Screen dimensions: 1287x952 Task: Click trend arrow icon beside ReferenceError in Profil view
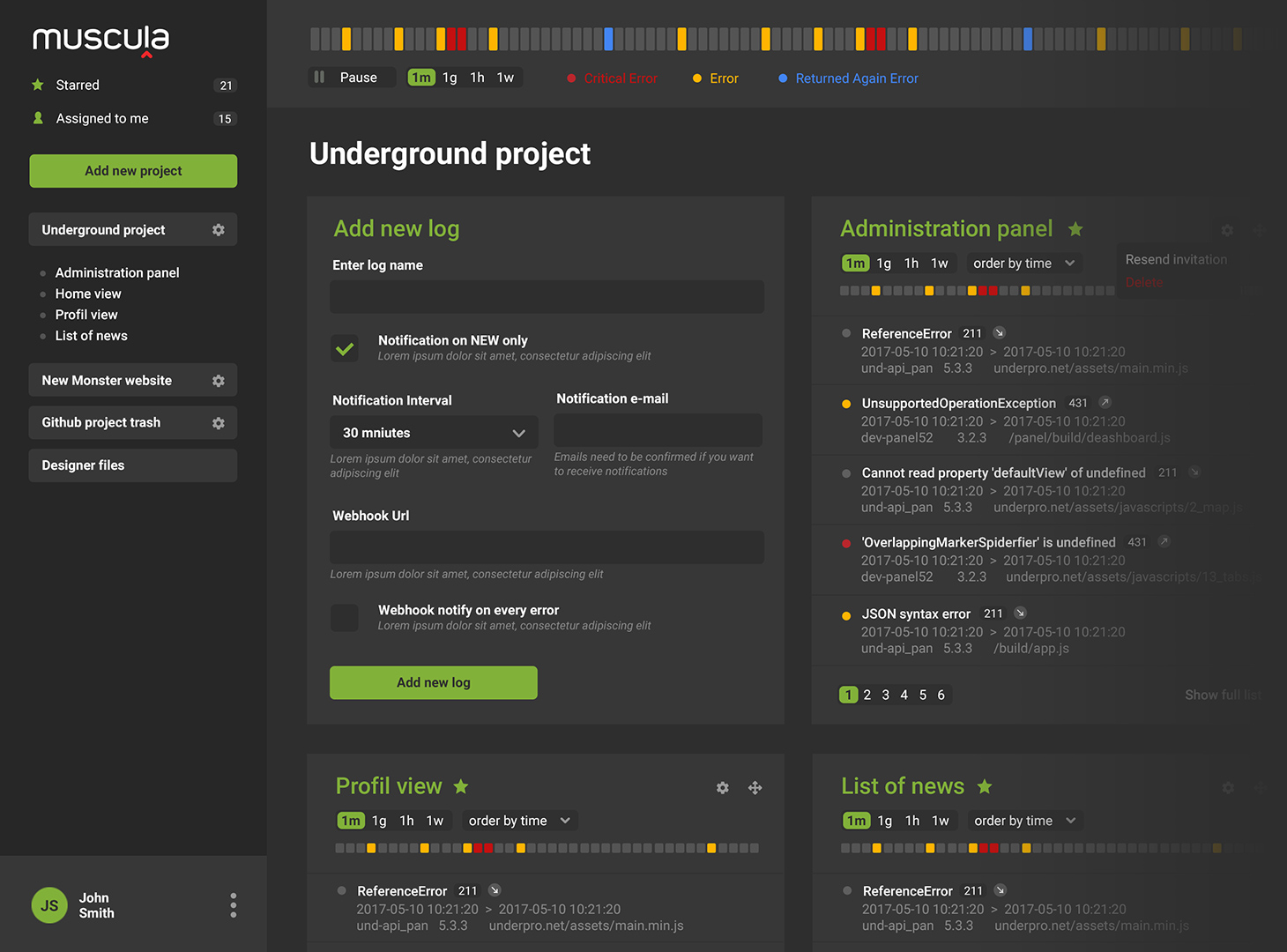point(495,890)
